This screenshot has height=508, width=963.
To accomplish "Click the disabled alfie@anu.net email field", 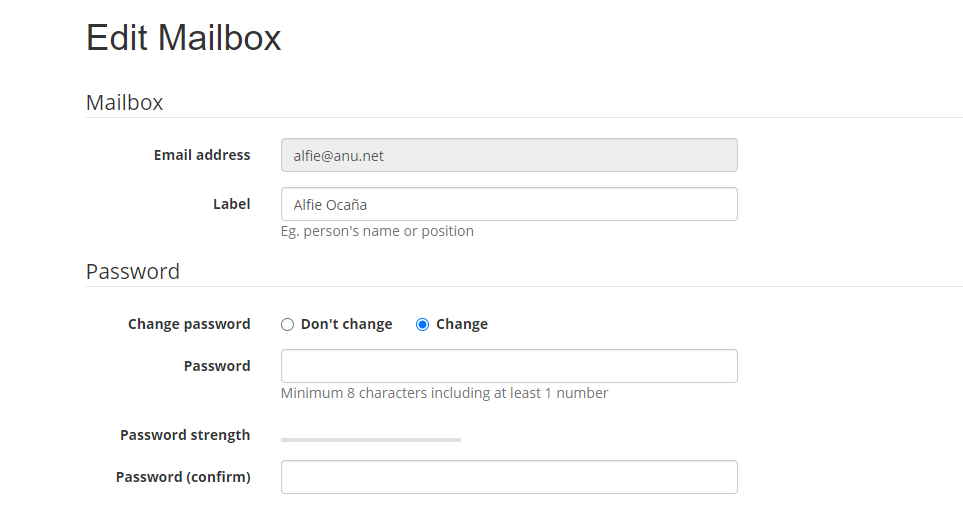I will (x=509, y=155).
